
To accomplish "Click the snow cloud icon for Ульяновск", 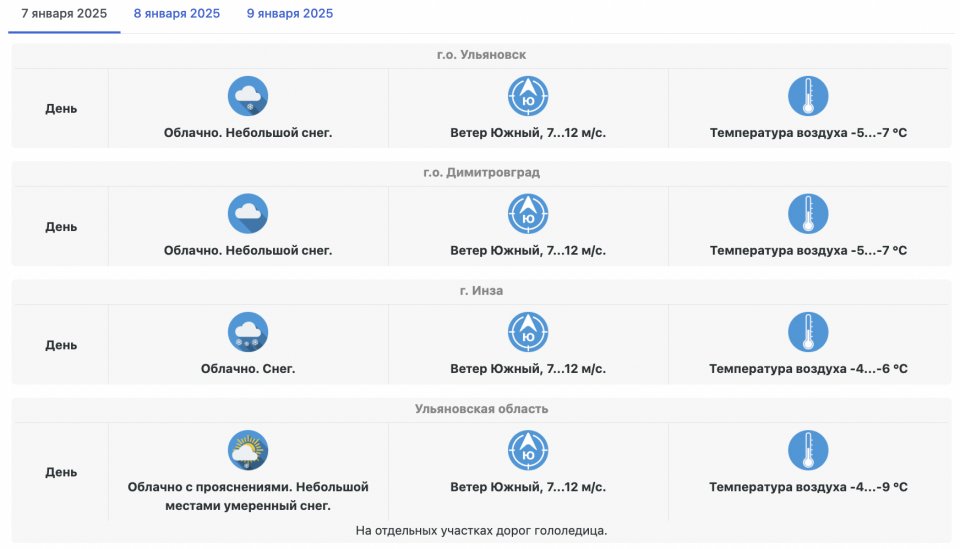I will click(x=248, y=96).
